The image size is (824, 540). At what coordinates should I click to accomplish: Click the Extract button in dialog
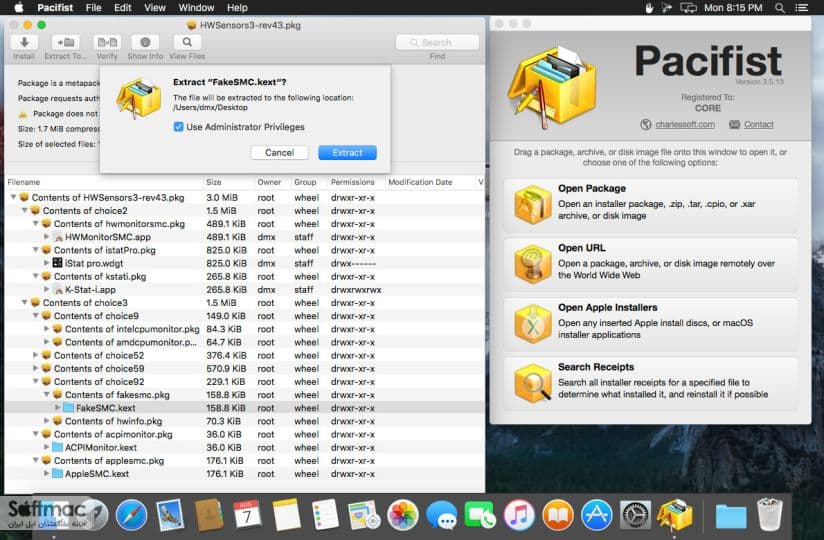coord(347,152)
